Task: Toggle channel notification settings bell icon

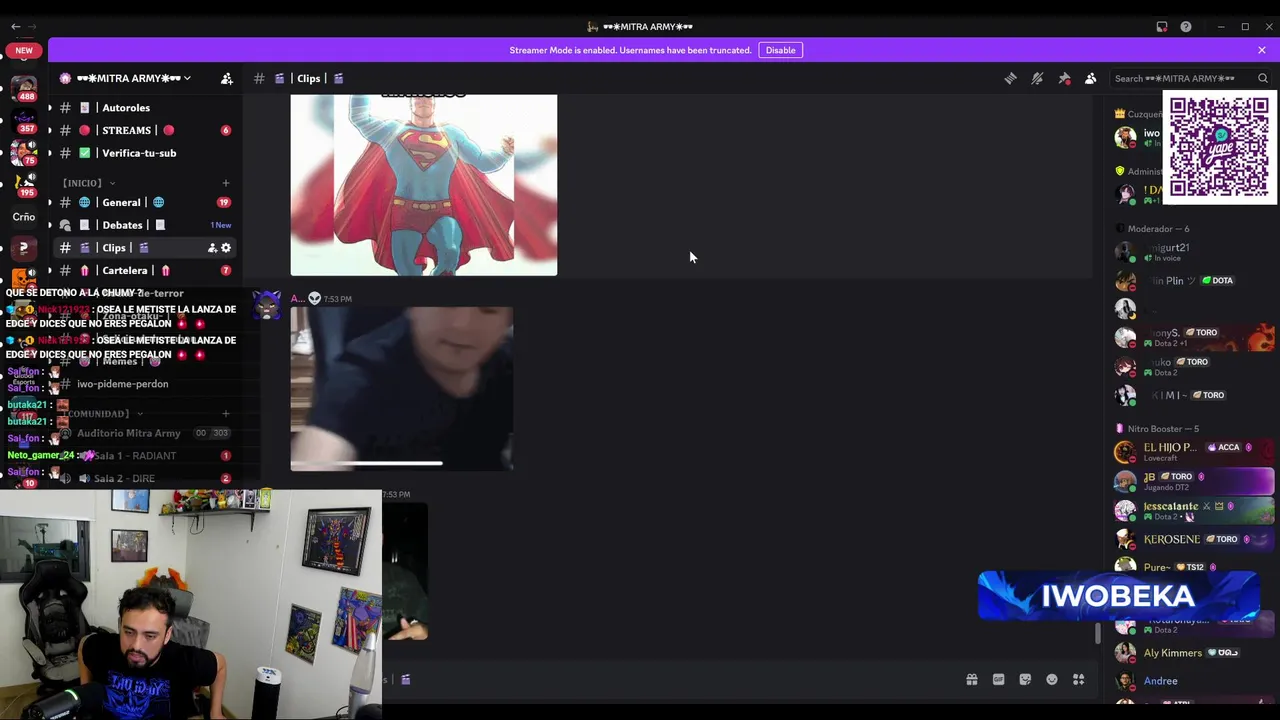Action: (1037, 78)
